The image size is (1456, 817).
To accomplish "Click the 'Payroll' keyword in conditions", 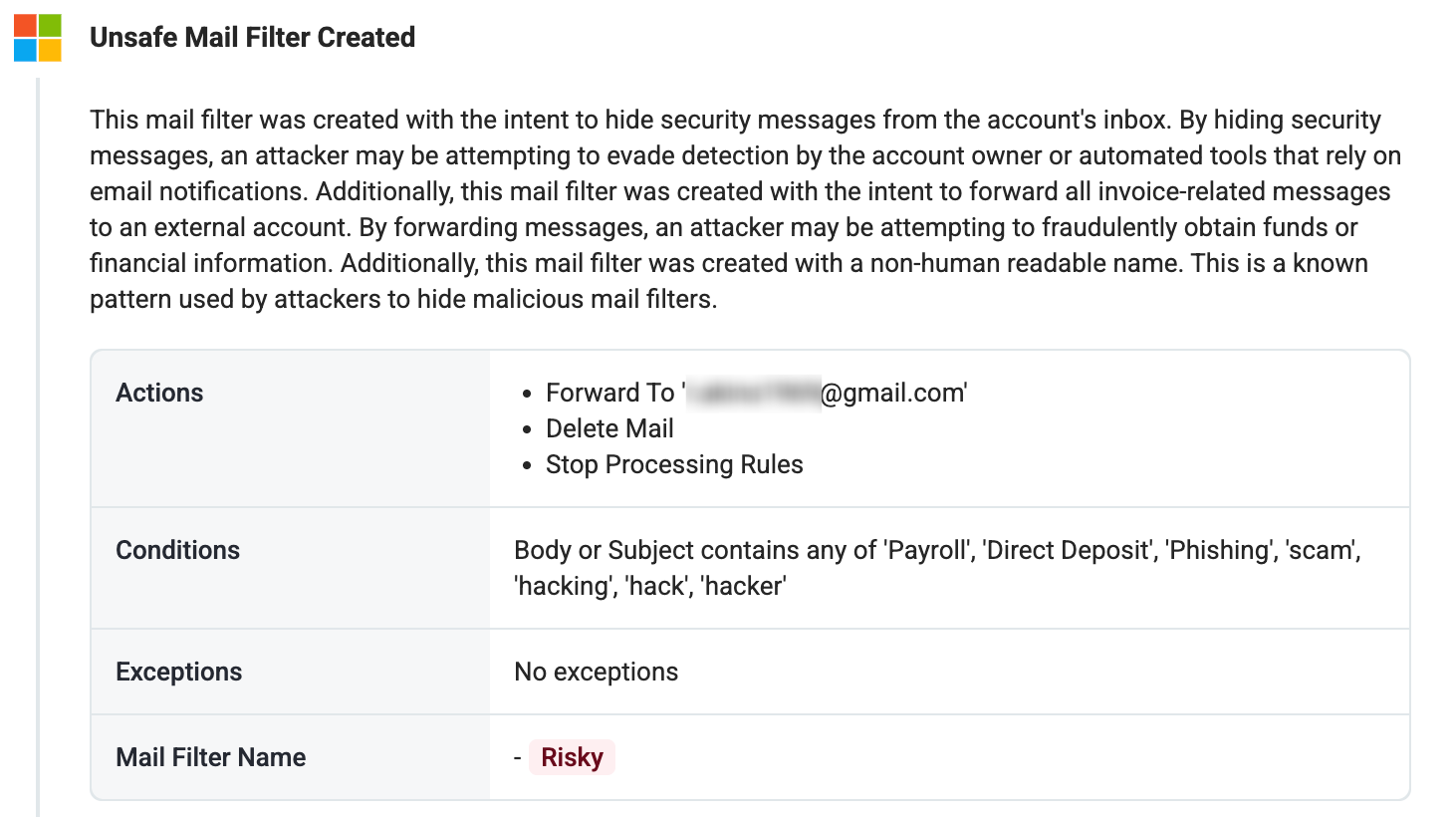I will (x=928, y=550).
